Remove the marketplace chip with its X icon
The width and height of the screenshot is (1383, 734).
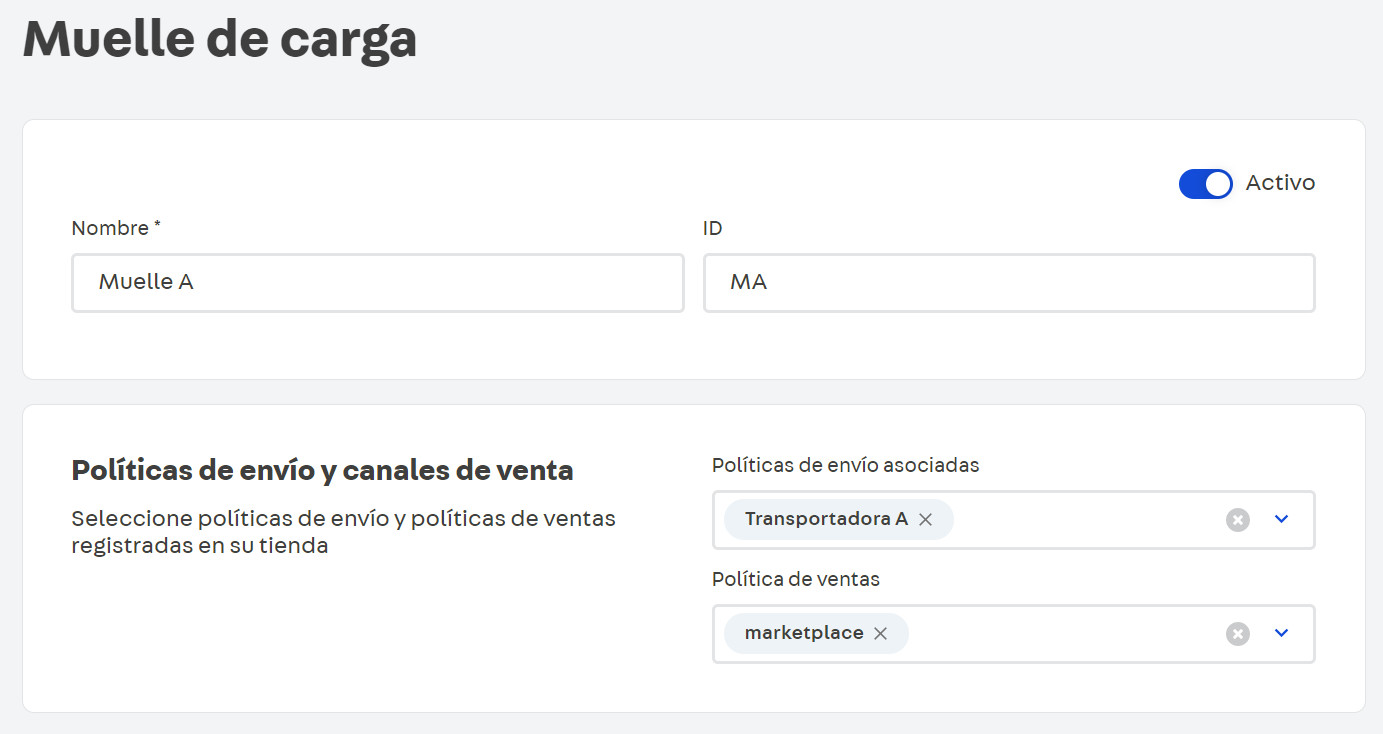tap(881, 633)
